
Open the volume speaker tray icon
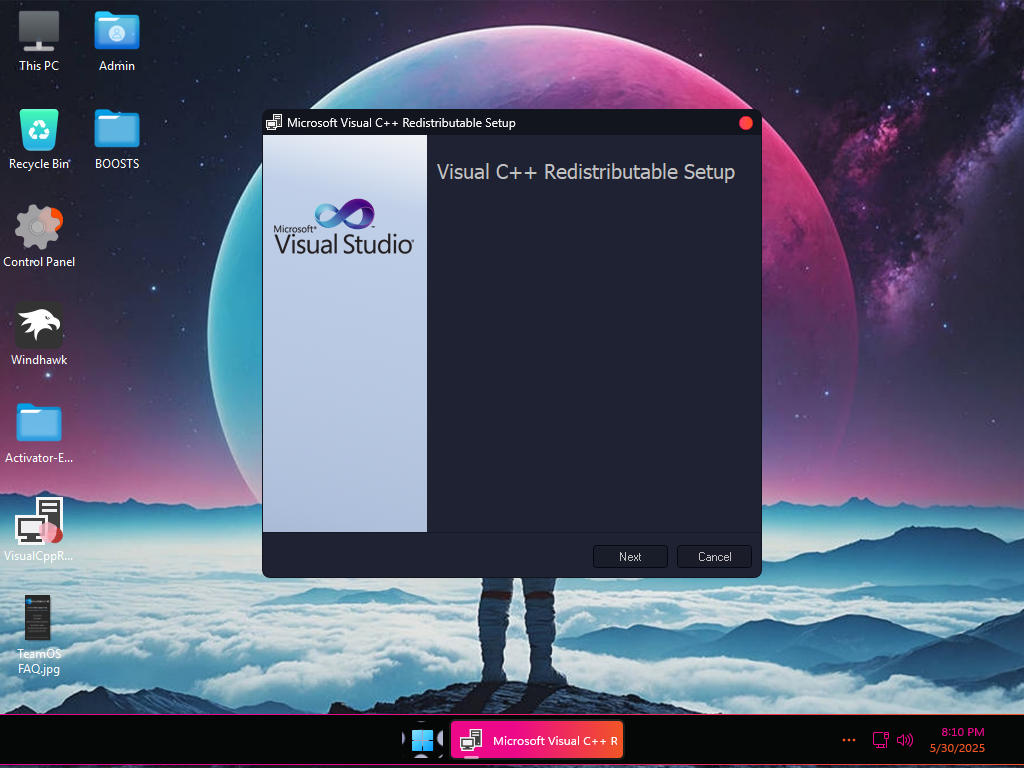pos(905,740)
